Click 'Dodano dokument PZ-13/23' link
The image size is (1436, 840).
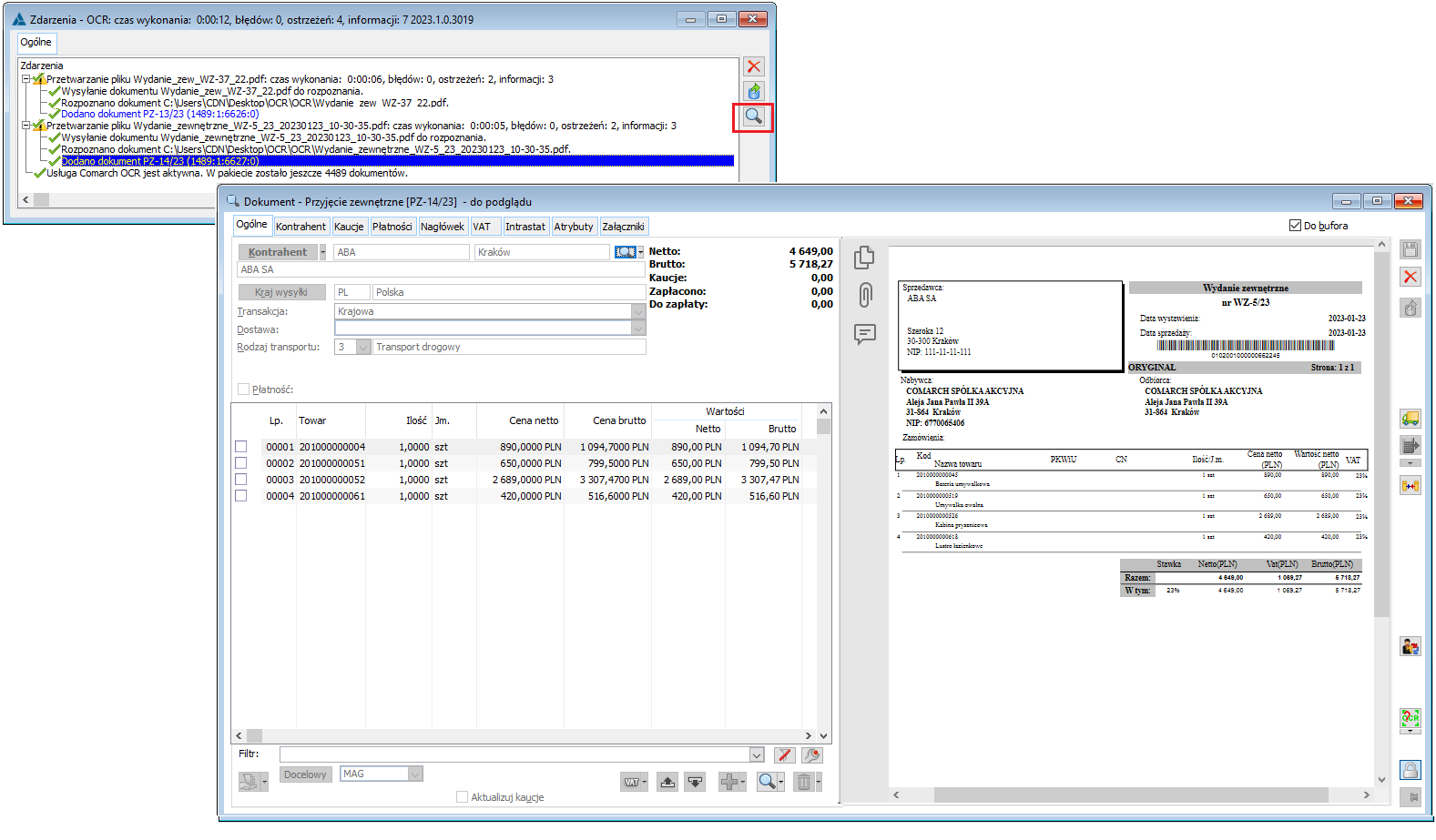pyautogui.click(x=160, y=114)
